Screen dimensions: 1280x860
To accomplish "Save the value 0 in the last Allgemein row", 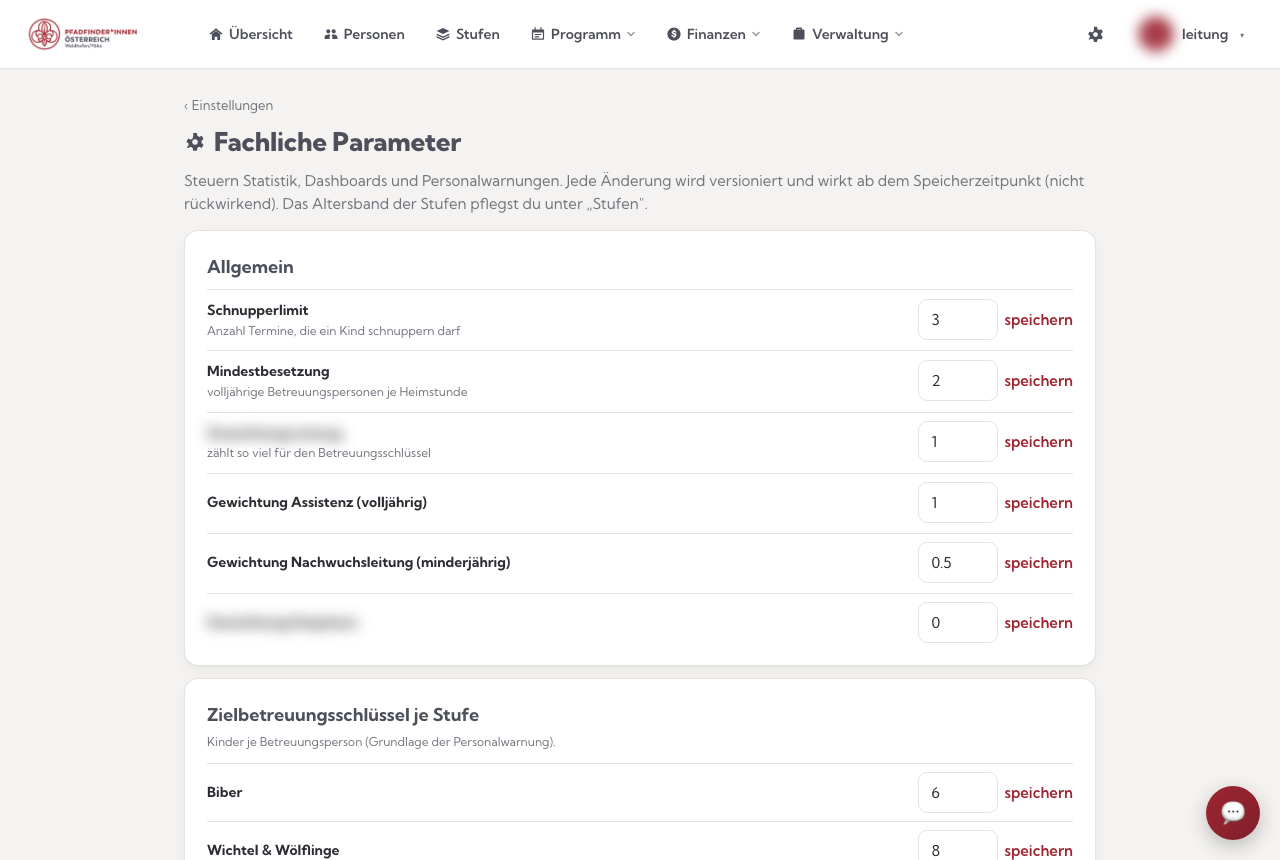I will pos(1038,623).
